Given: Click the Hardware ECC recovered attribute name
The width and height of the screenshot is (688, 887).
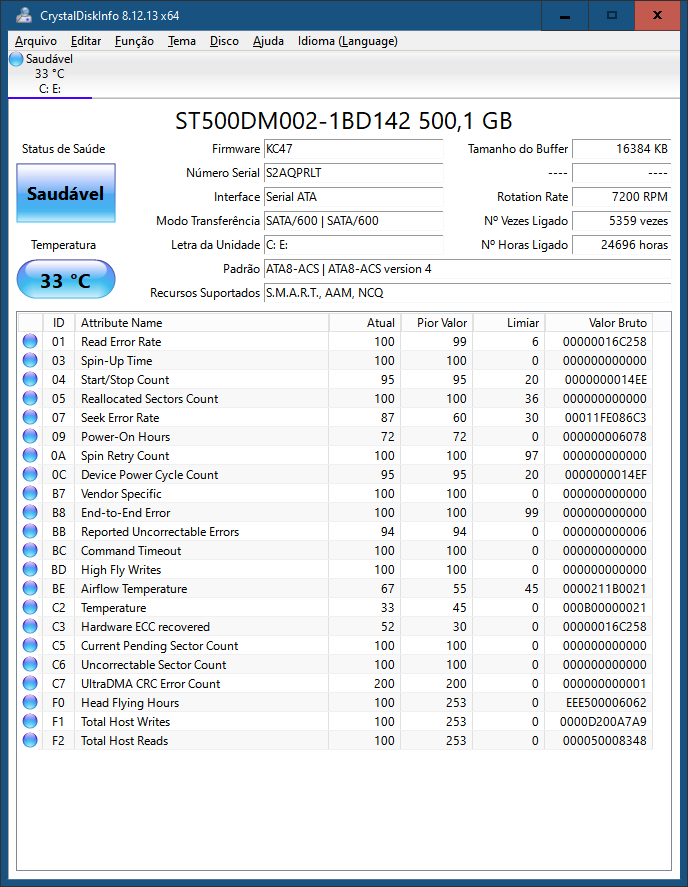Looking at the screenshot, I should tap(145, 627).
